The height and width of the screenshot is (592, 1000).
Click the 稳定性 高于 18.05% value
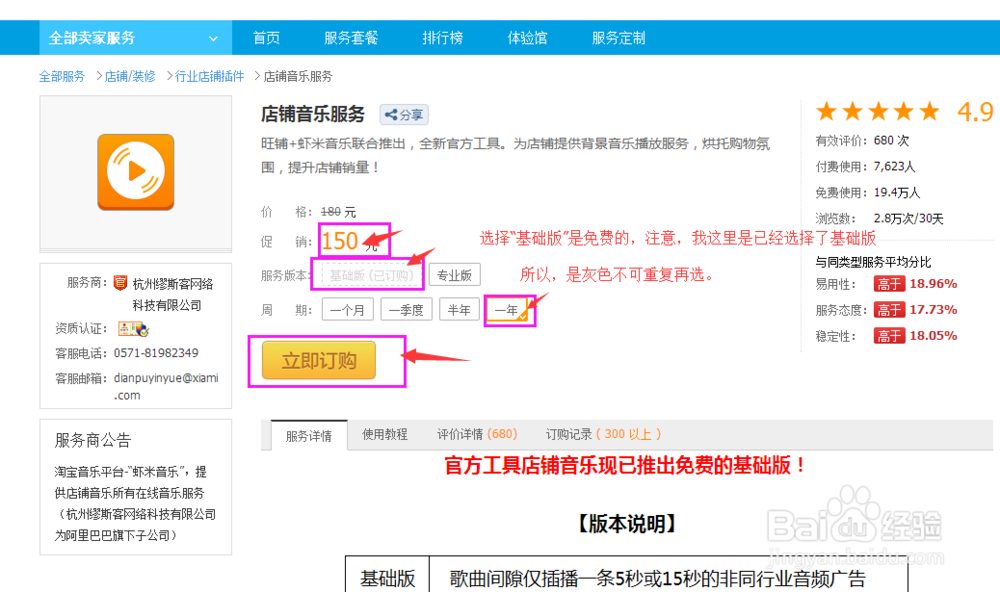(x=916, y=336)
